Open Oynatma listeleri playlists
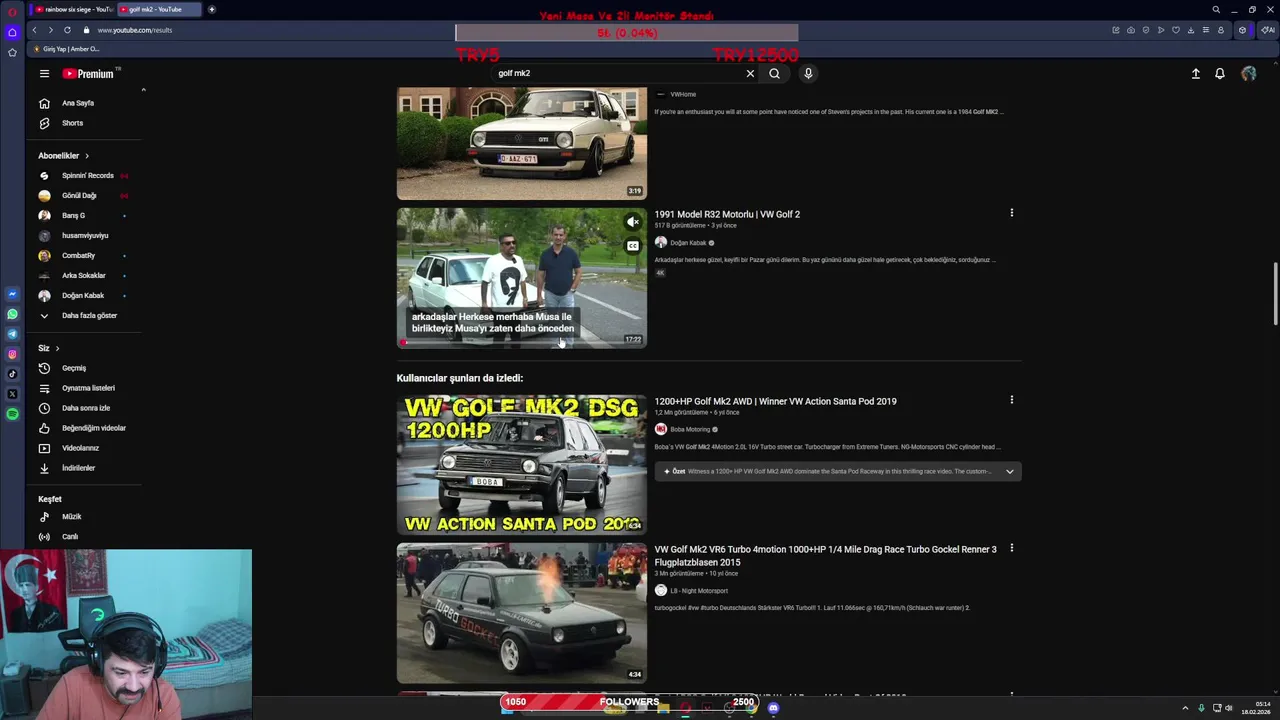This screenshot has height=720, width=1280. click(x=84, y=388)
